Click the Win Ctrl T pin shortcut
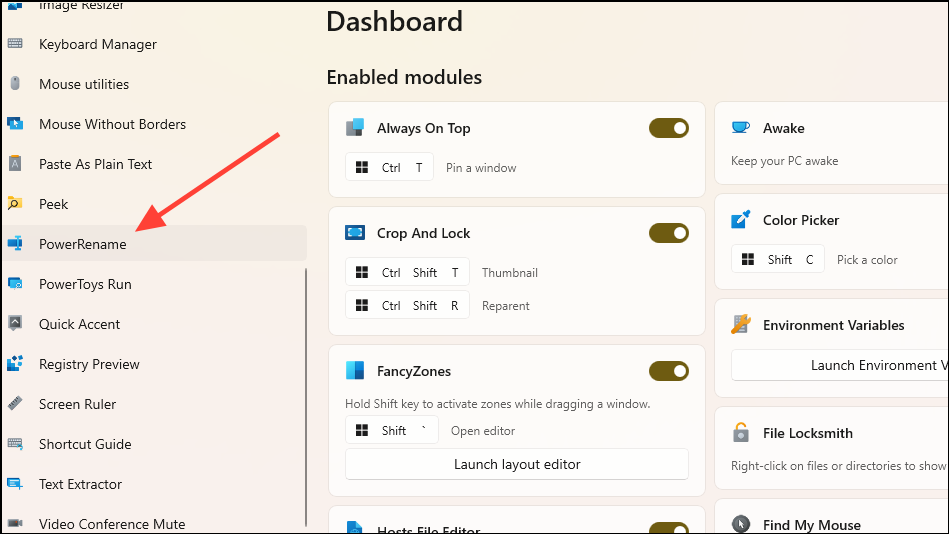The image size is (949, 534). [x=389, y=167]
